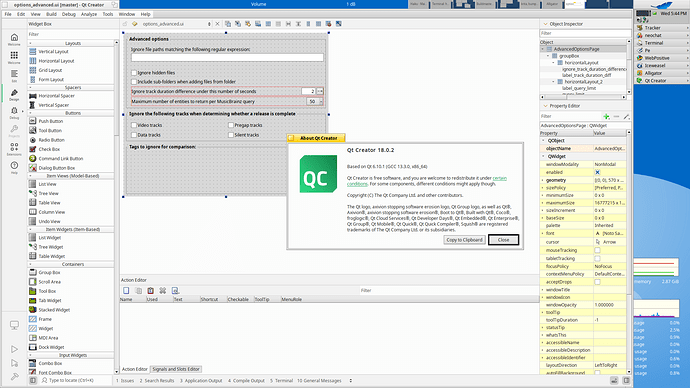Open the Extensions mode in the sidebar
This screenshot has height=388, width=690.
(14, 149)
